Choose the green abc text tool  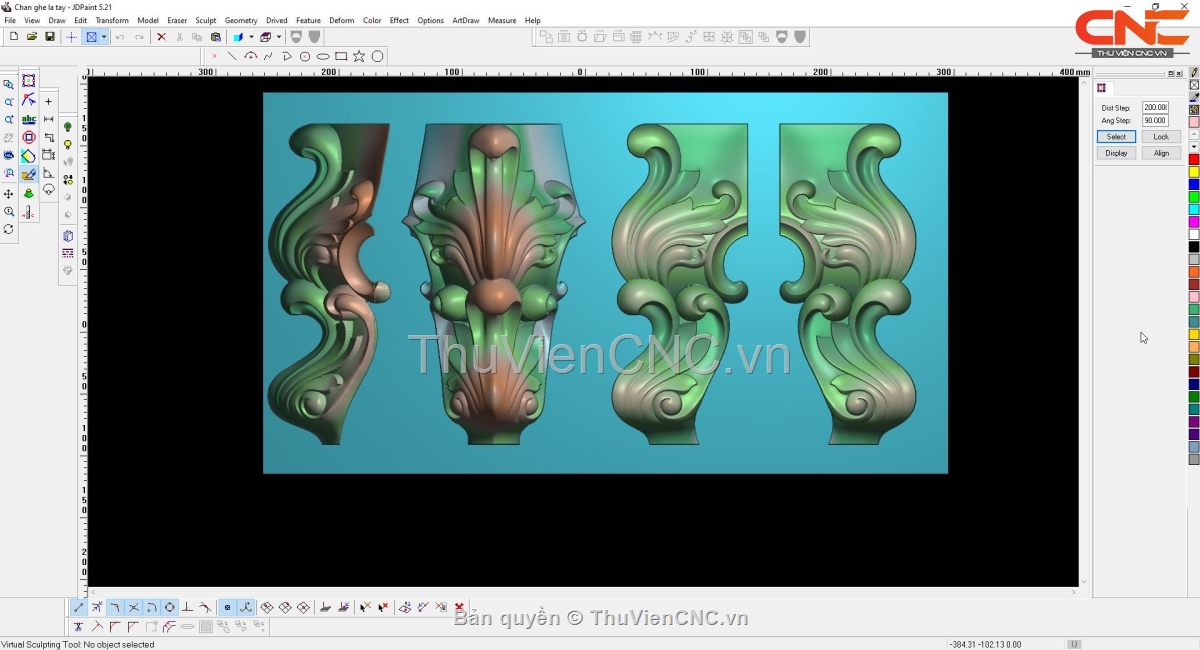tap(29, 119)
